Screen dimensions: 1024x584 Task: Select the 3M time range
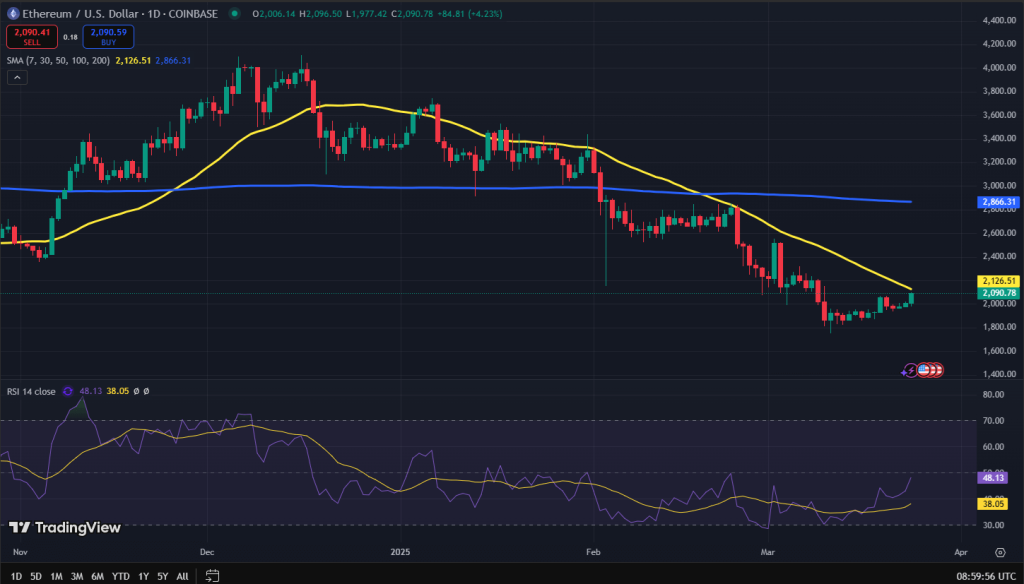tap(77, 576)
